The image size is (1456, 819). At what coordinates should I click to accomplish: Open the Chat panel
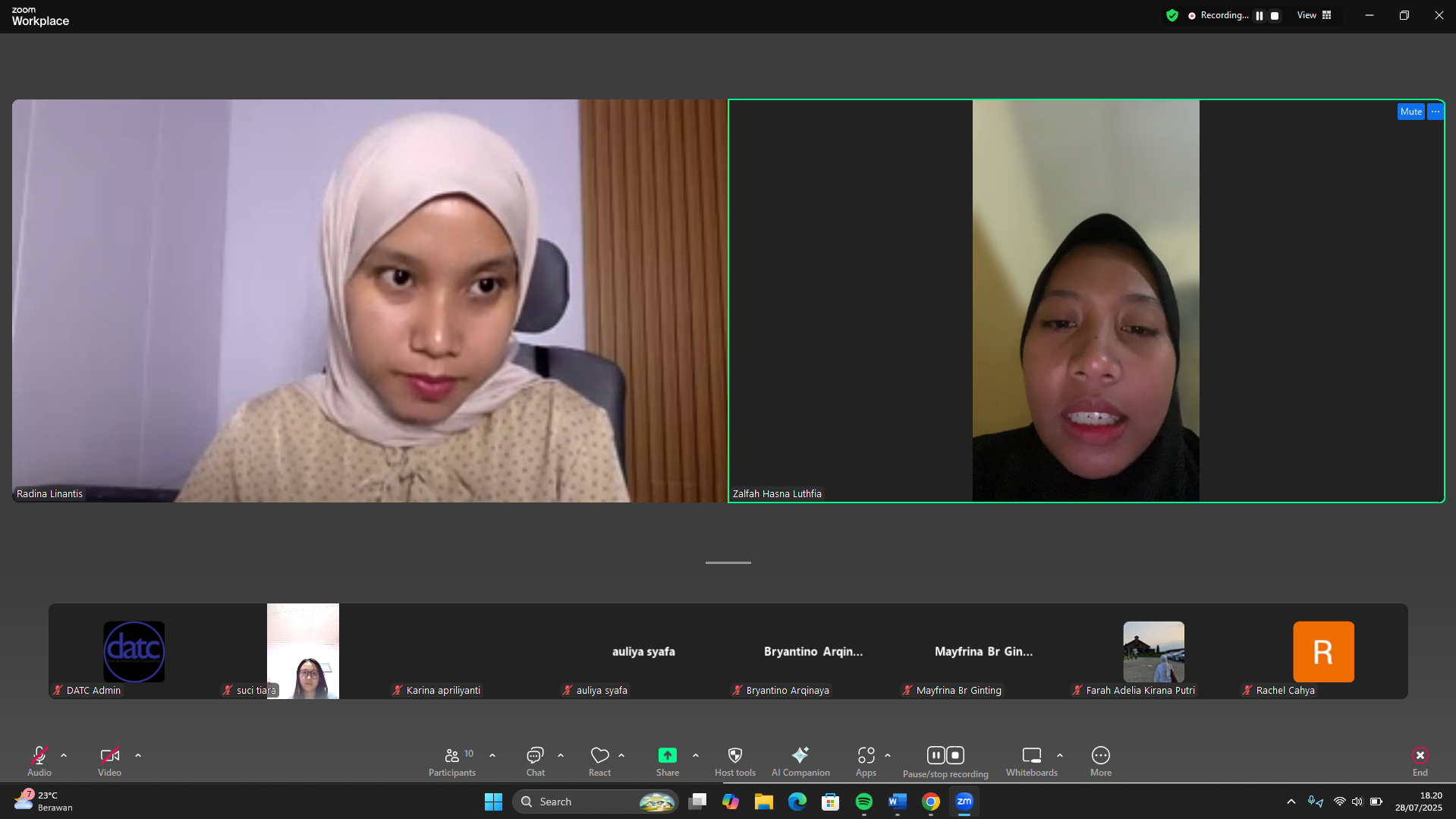pos(535,761)
